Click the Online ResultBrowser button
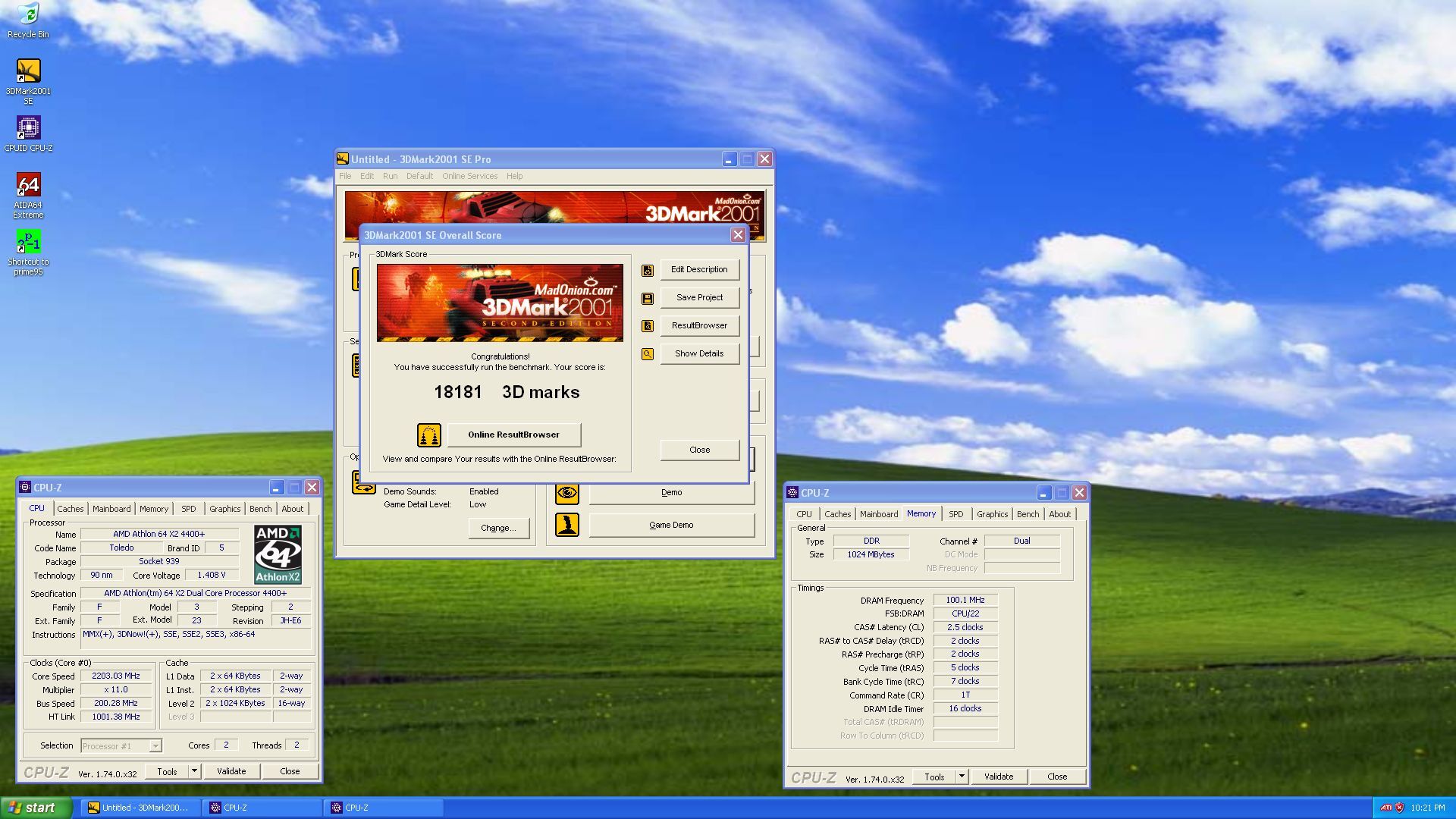 [x=513, y=435]
